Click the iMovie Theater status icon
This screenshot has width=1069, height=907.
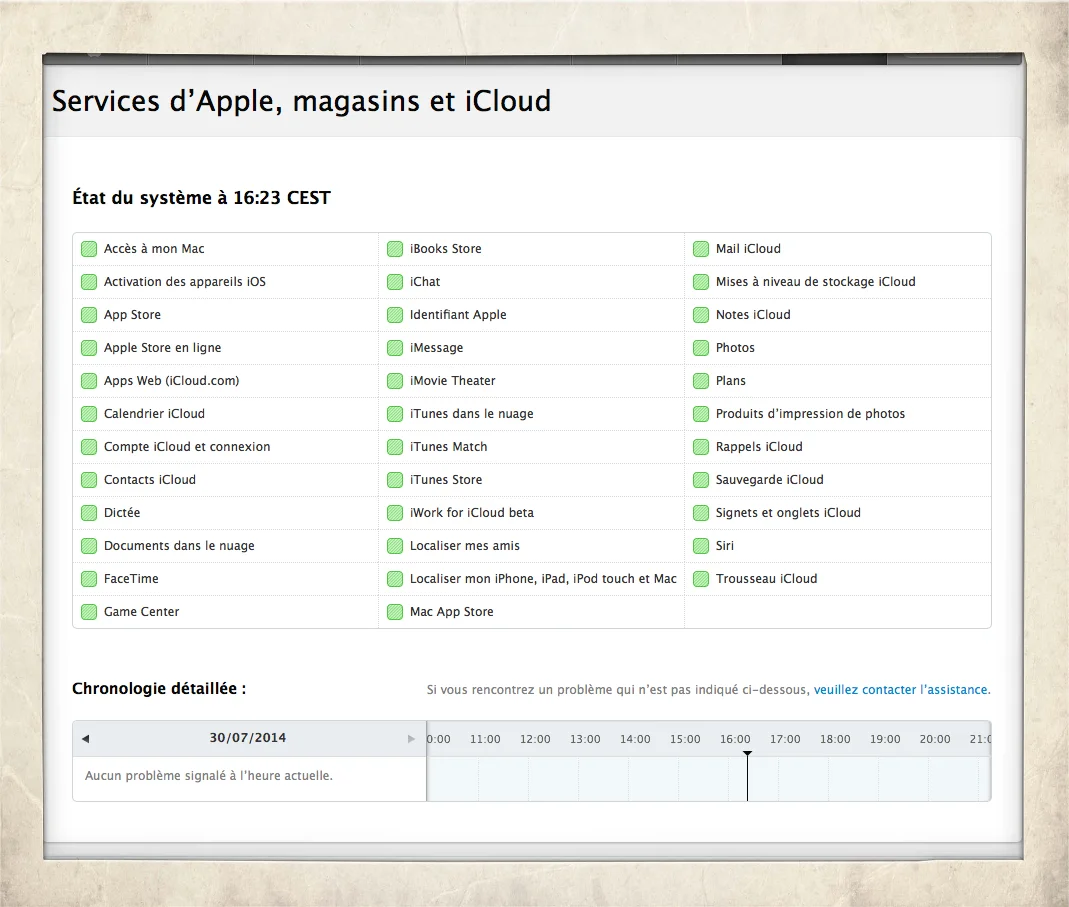[395, 381]
